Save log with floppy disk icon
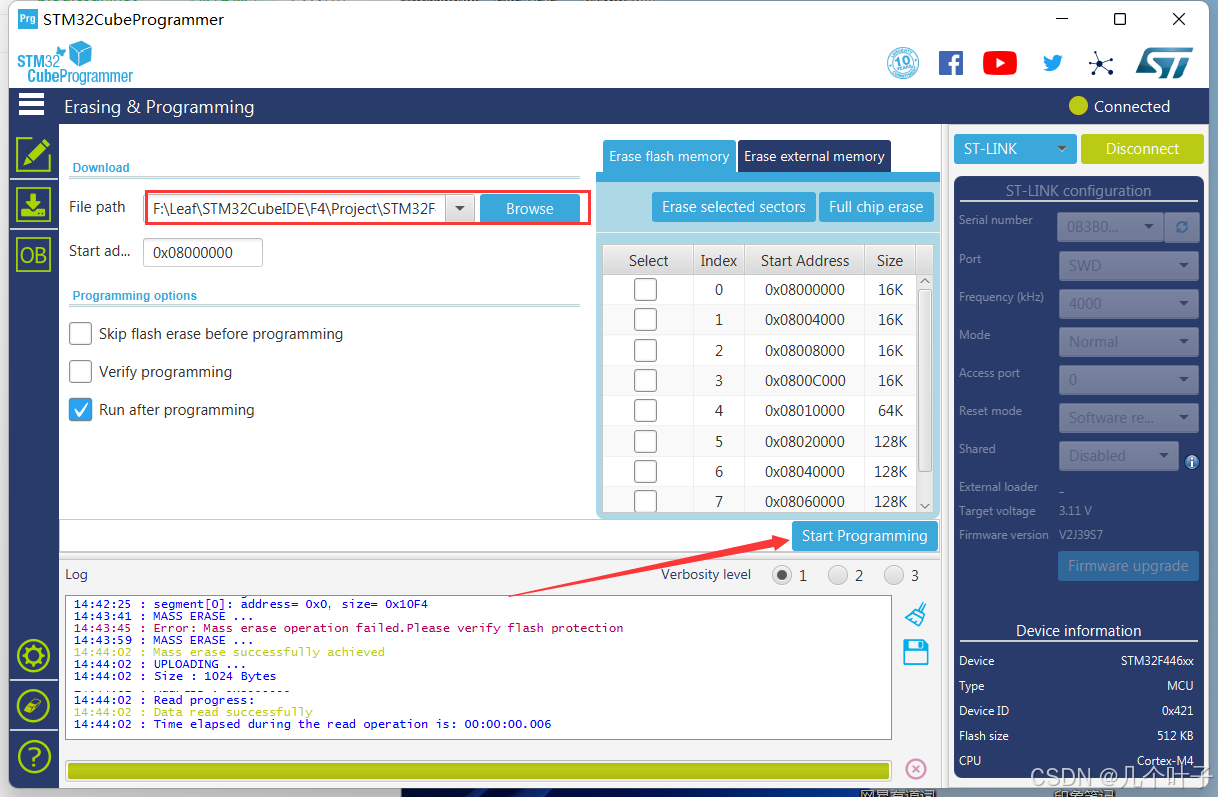 click(x=916, y=652)
